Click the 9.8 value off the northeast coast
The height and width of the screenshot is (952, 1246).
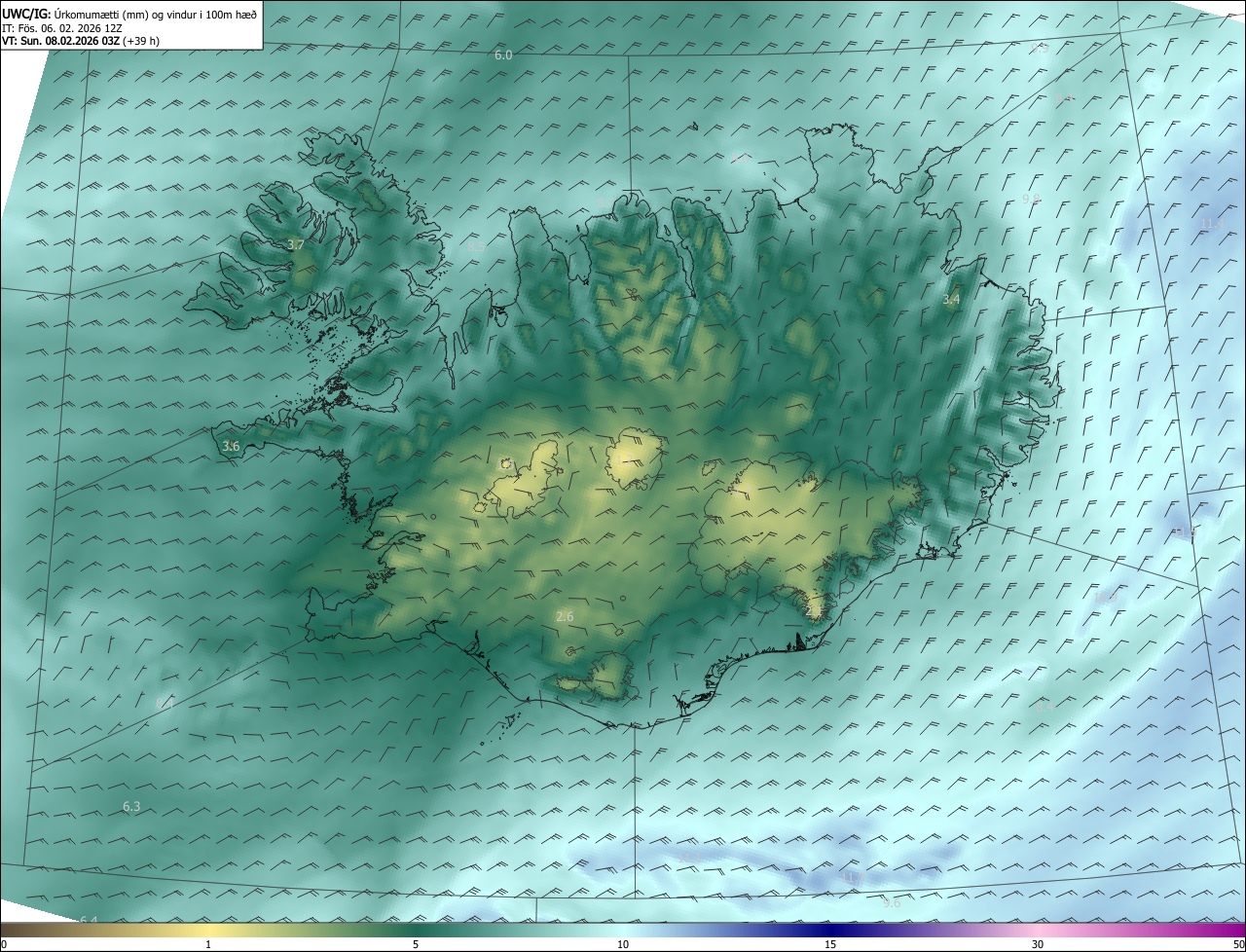1031,199
